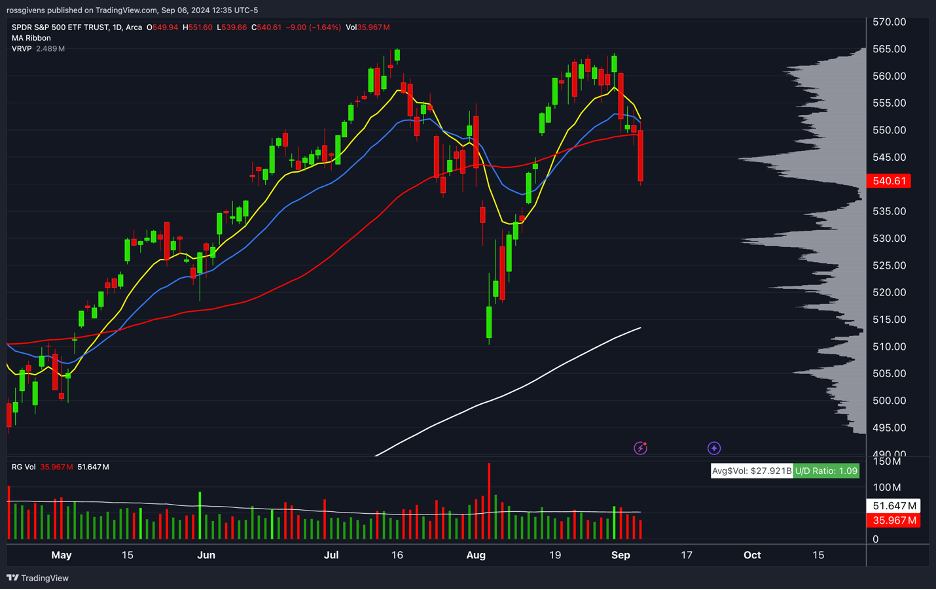Click the purple lightning-bolt event icon
This screenshot has height=590, width=936.
point(640,448)
